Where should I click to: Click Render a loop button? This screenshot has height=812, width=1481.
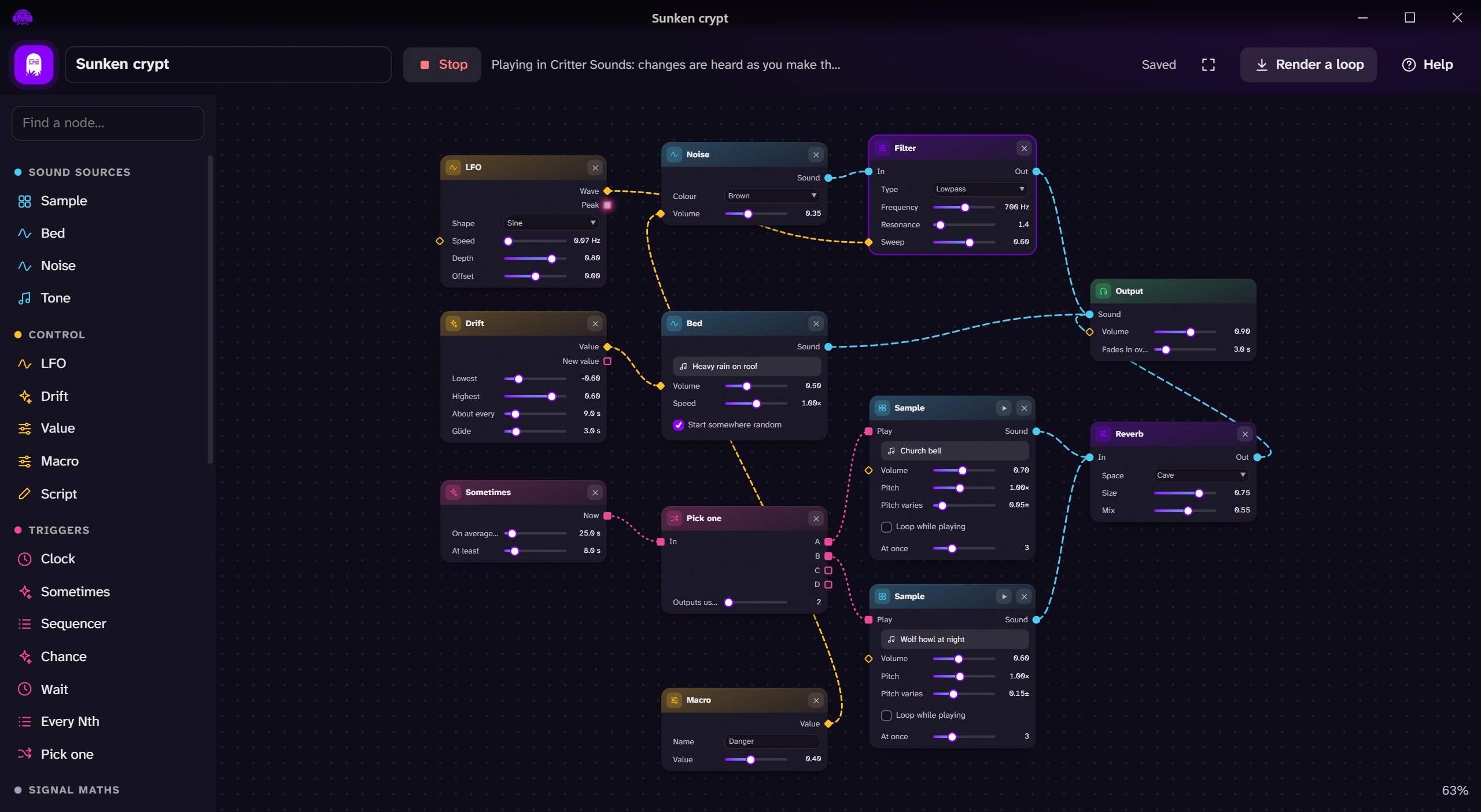tap(1309, 65)
